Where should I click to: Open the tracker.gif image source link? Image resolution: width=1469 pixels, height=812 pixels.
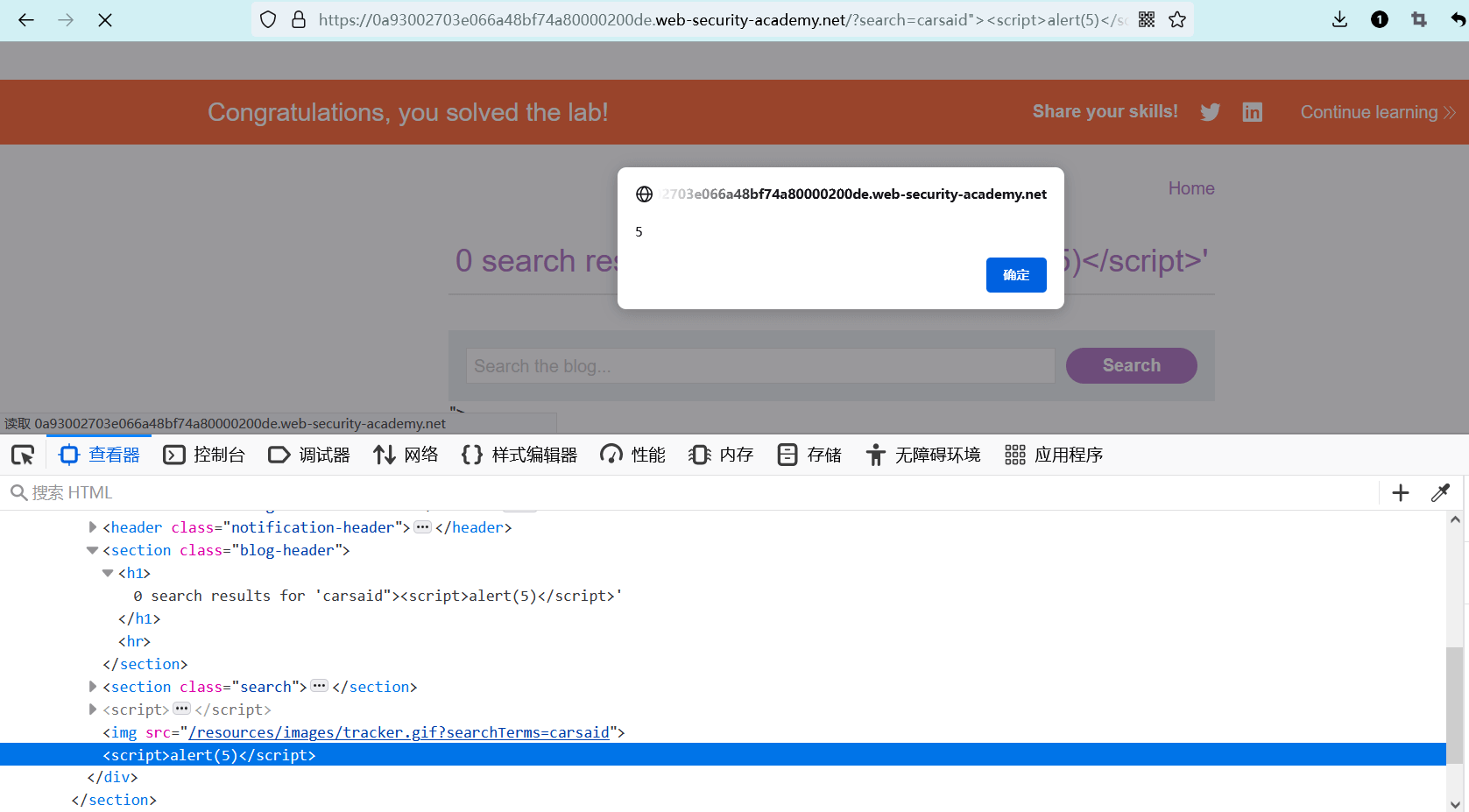coord(399,732)
